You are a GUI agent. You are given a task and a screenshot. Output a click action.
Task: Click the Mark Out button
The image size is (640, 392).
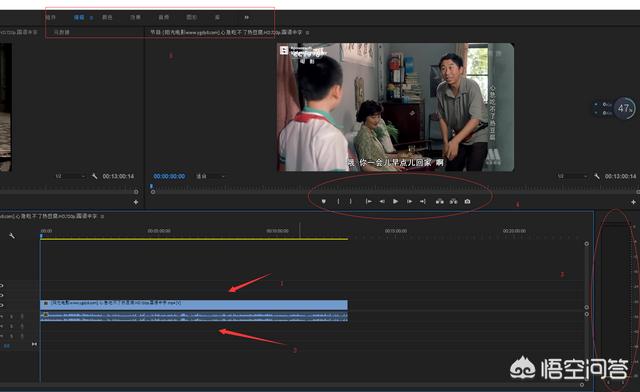coord(351,201)
